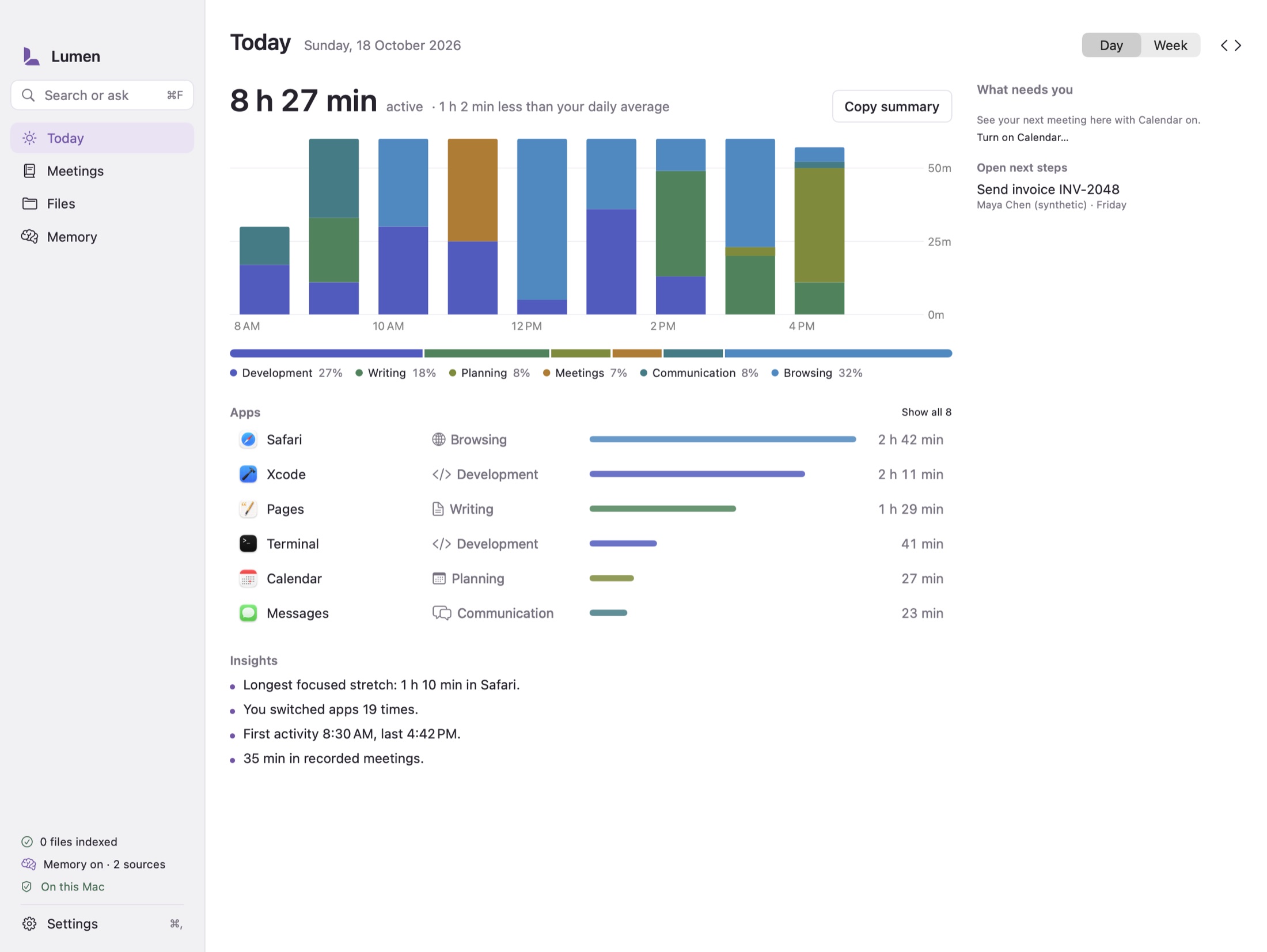Click the search magnifier icon
The image size is (1267, 952).
[x=28, y=95]
